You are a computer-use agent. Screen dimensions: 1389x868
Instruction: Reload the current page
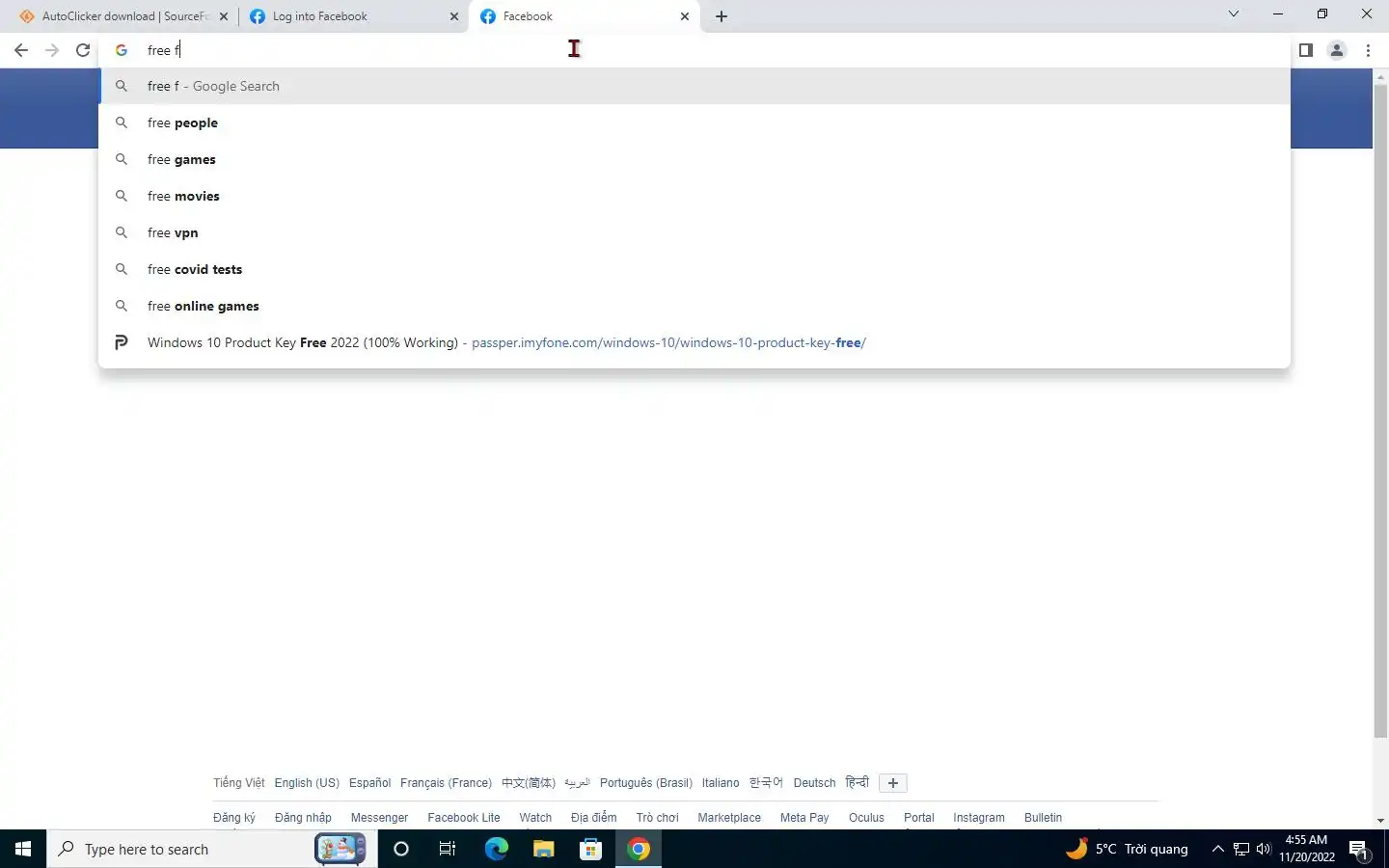point(83,50)
